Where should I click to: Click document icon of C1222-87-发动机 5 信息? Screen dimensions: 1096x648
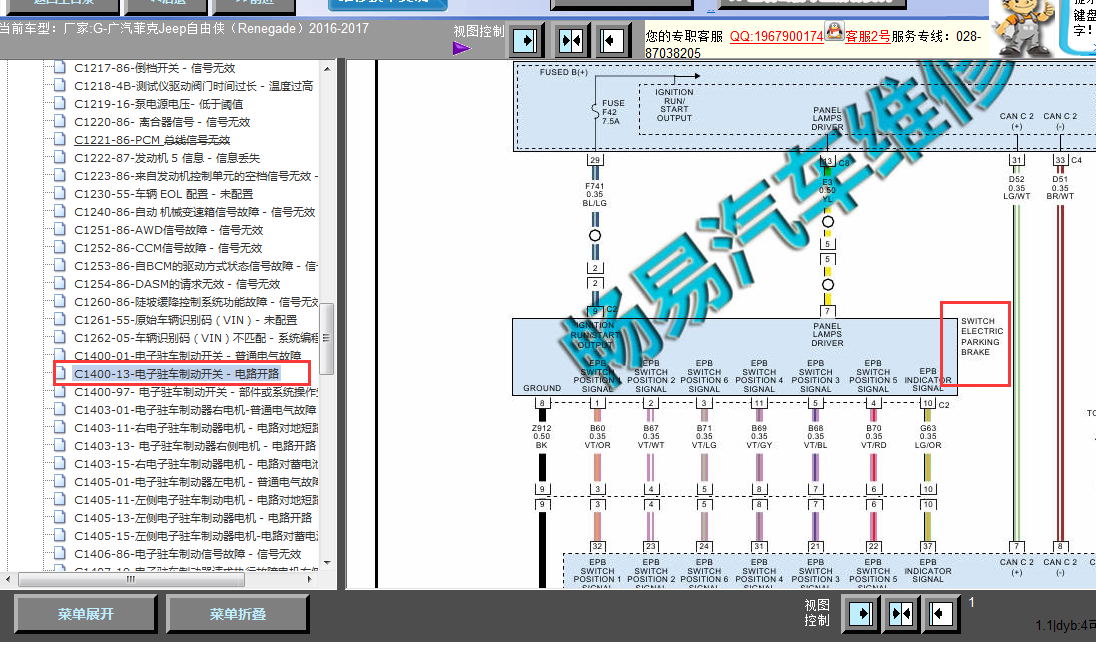pyautogui.click(x=60, y=157)
